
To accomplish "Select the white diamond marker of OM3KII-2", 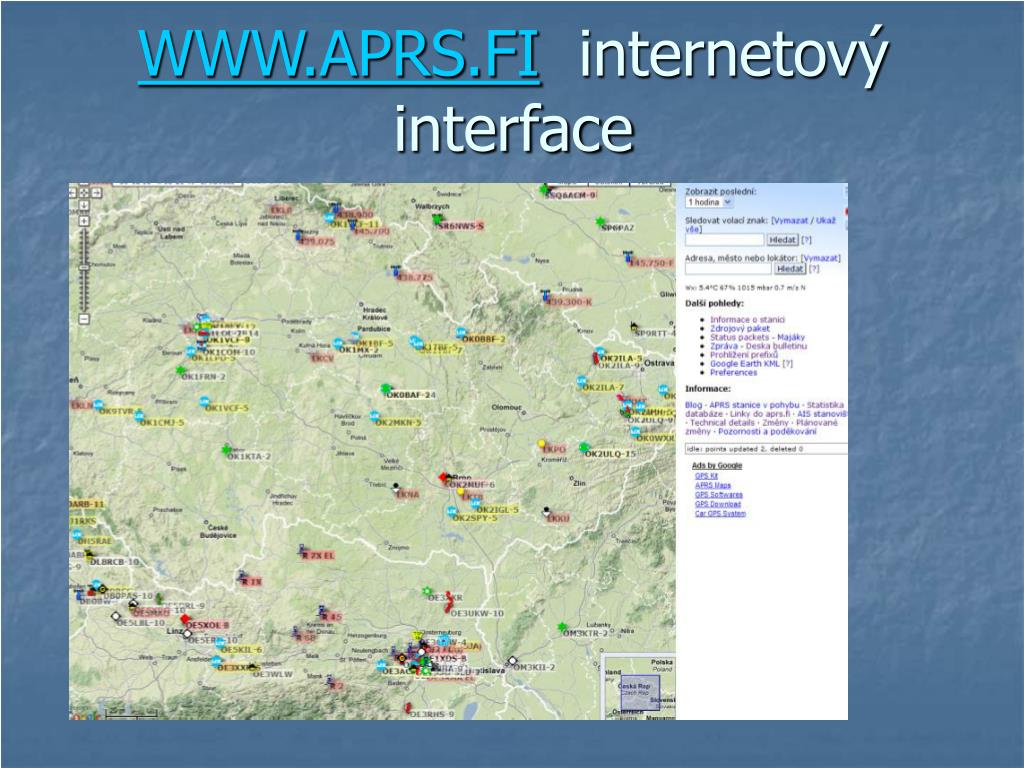I will [x=513, y=661].
